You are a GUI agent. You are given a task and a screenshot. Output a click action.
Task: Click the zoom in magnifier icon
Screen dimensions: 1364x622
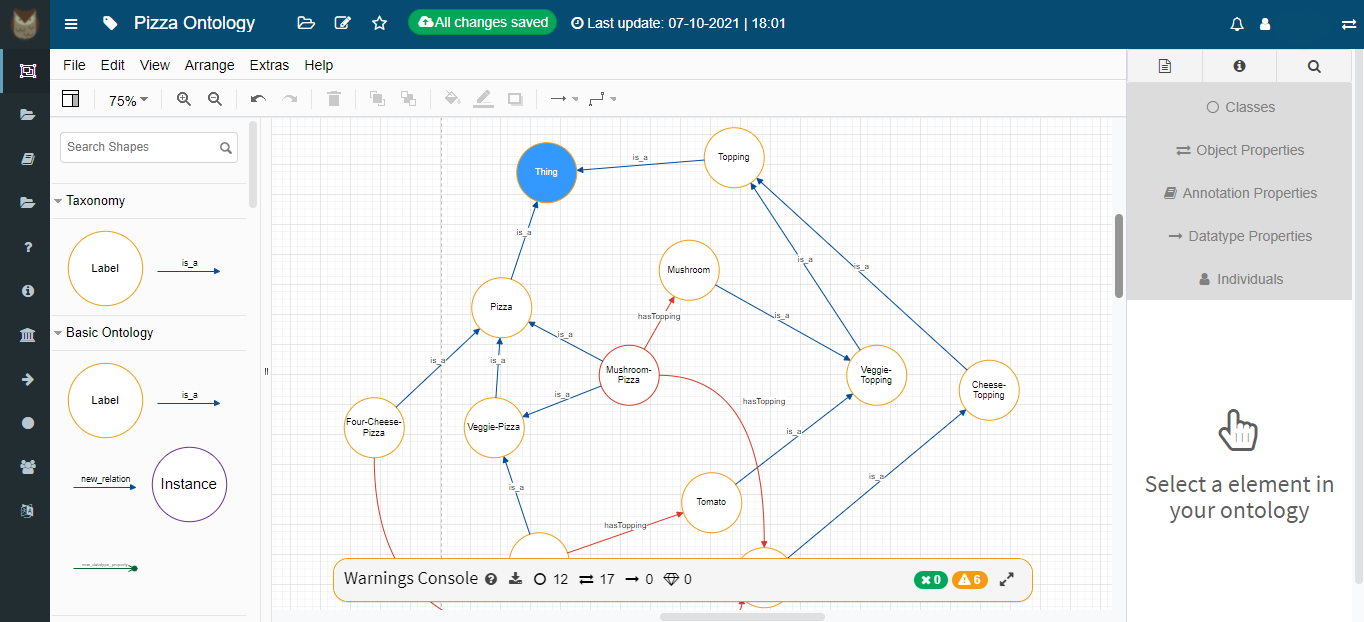point(183,99)
